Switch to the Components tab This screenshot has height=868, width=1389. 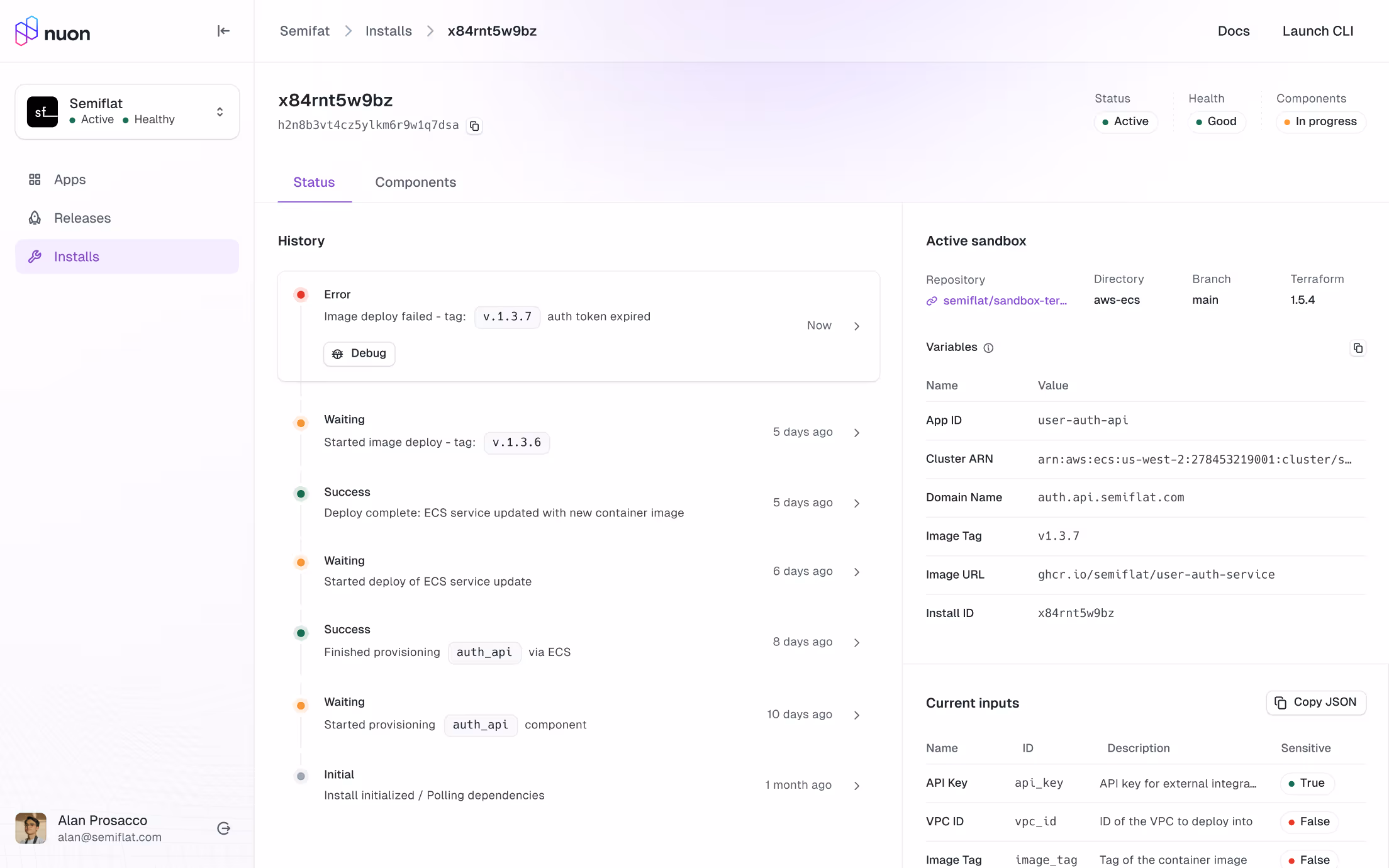pyautogui.click(x=415, y=182)
